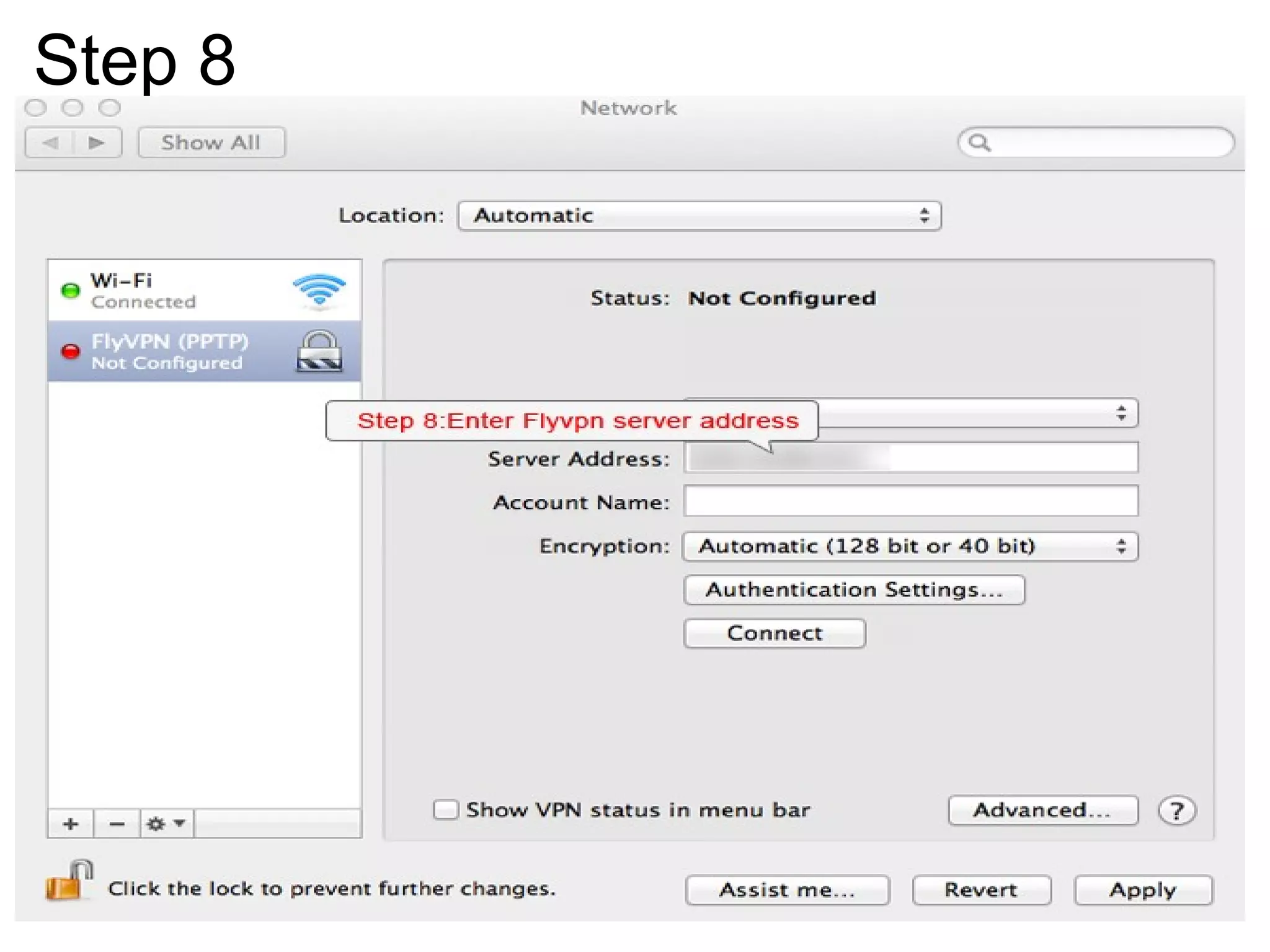Go forward with the right arrow

click(97, 143)
